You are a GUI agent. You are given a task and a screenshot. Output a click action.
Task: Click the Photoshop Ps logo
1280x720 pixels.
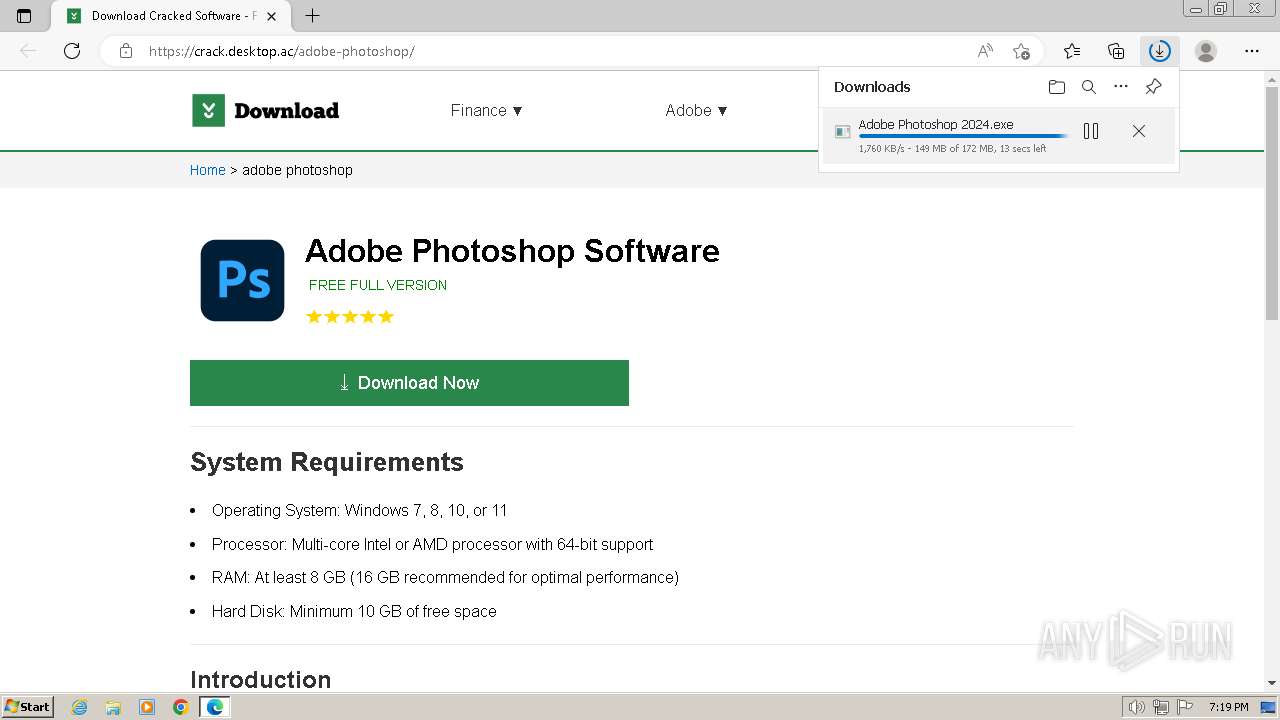click(x=242, y=280)
